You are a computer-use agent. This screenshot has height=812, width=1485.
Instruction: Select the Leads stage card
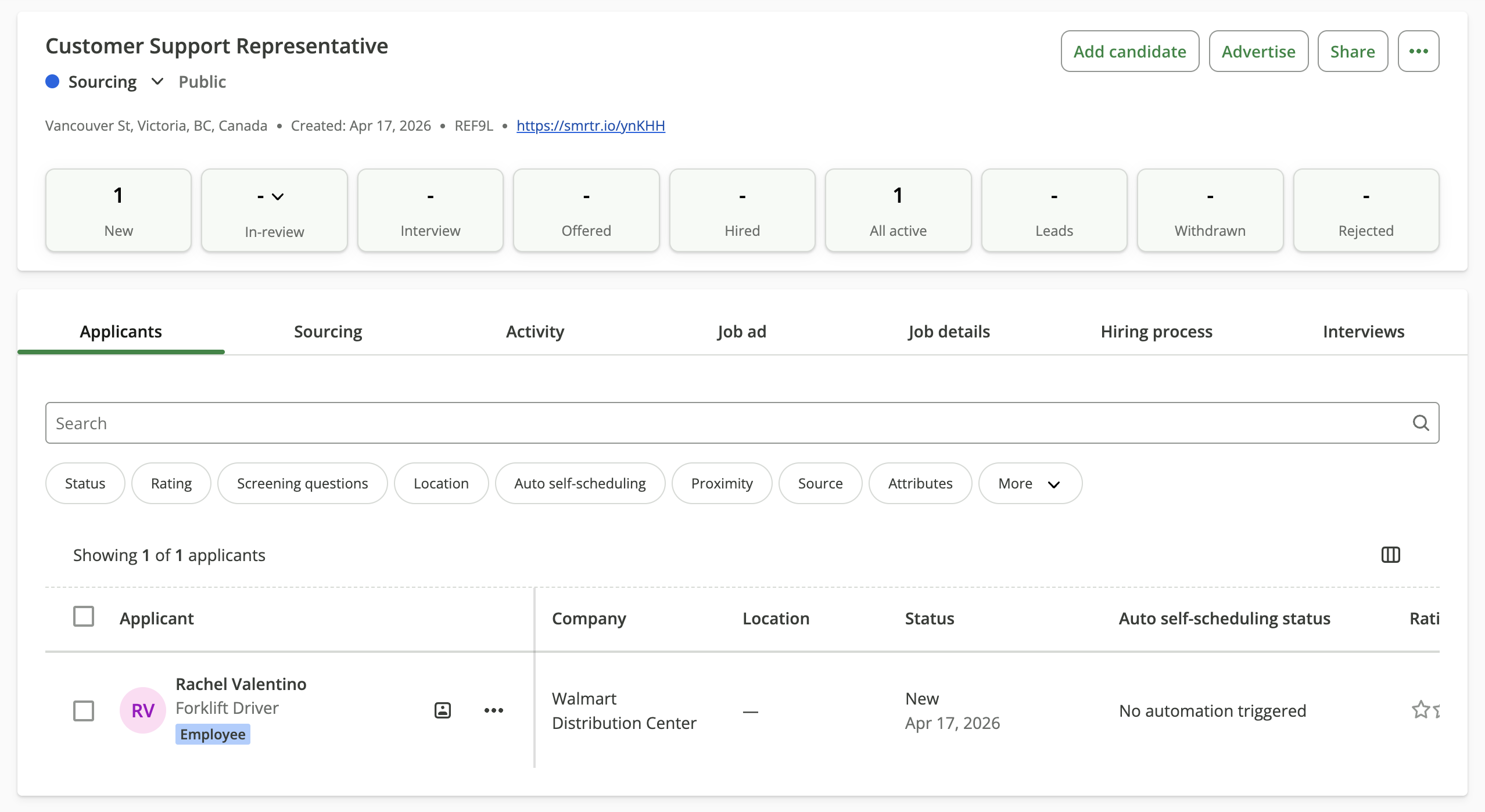(1054, 210)
